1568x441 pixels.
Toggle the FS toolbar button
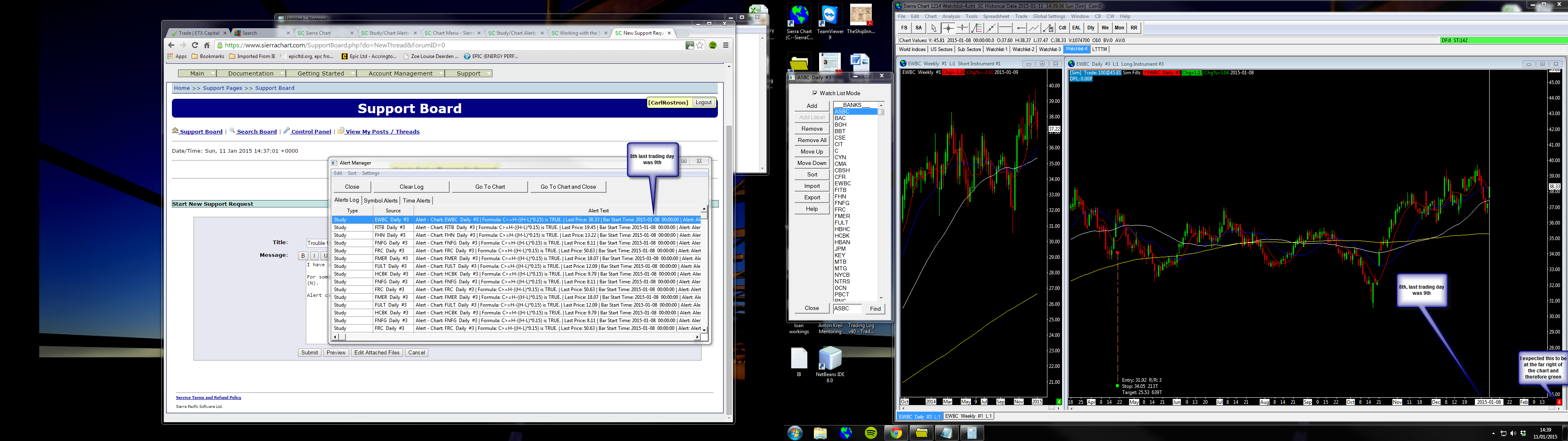[904, 28]
